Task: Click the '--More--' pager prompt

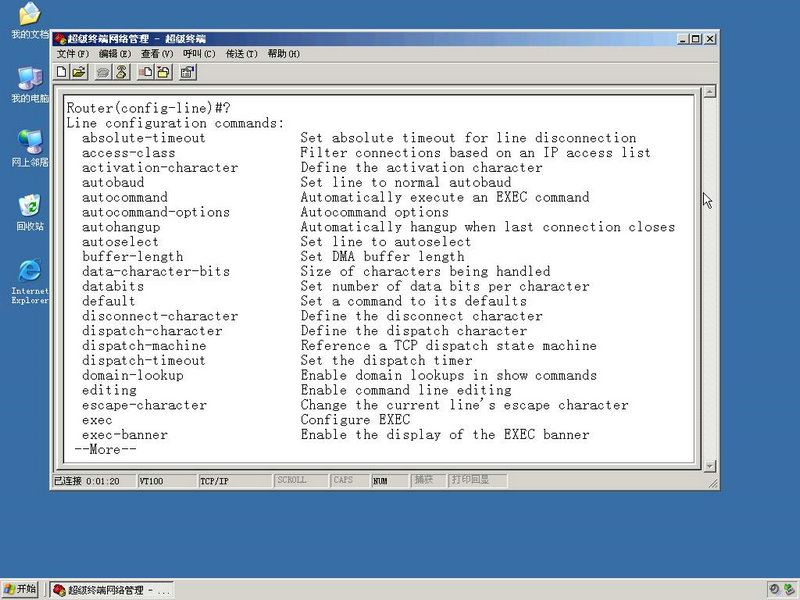Action: click(x=105, y=449)
